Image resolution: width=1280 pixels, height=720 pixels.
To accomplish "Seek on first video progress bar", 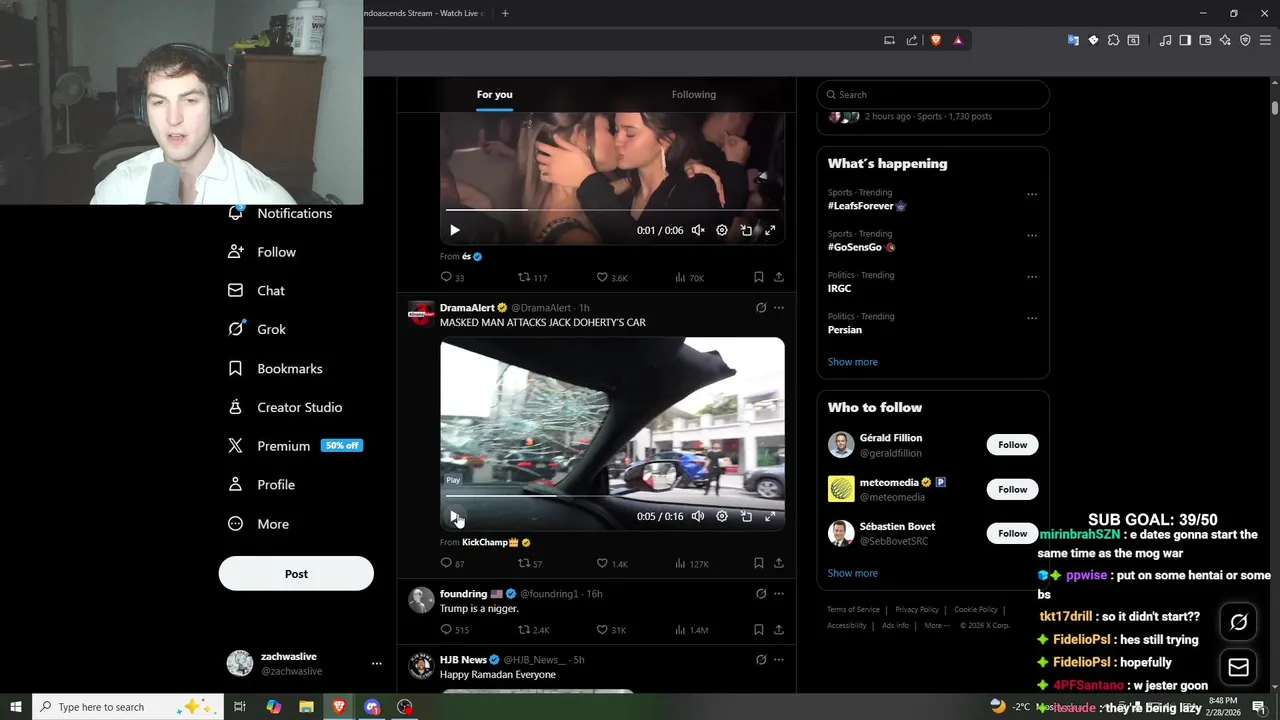I will [x=612, y=210].
